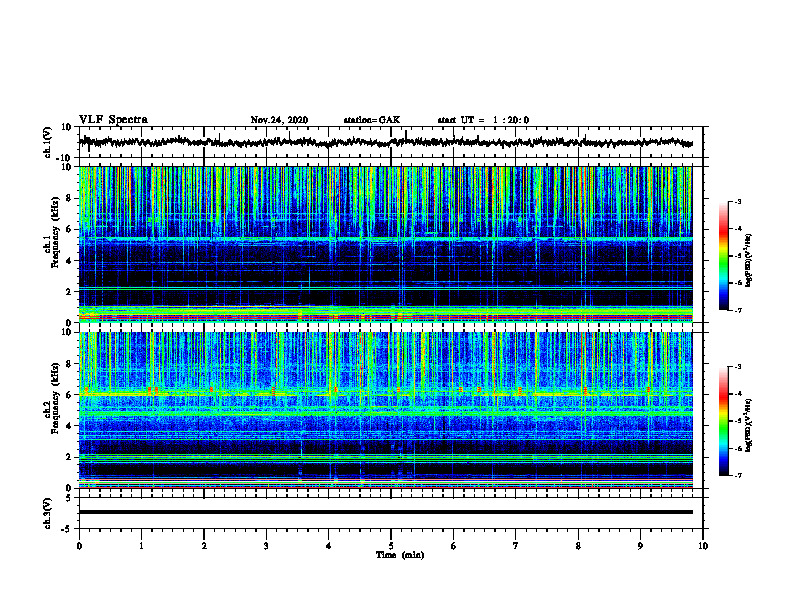Click the "station=GAK" header label
The width and height of the screenshot is (792, 612).
point(372,120)
